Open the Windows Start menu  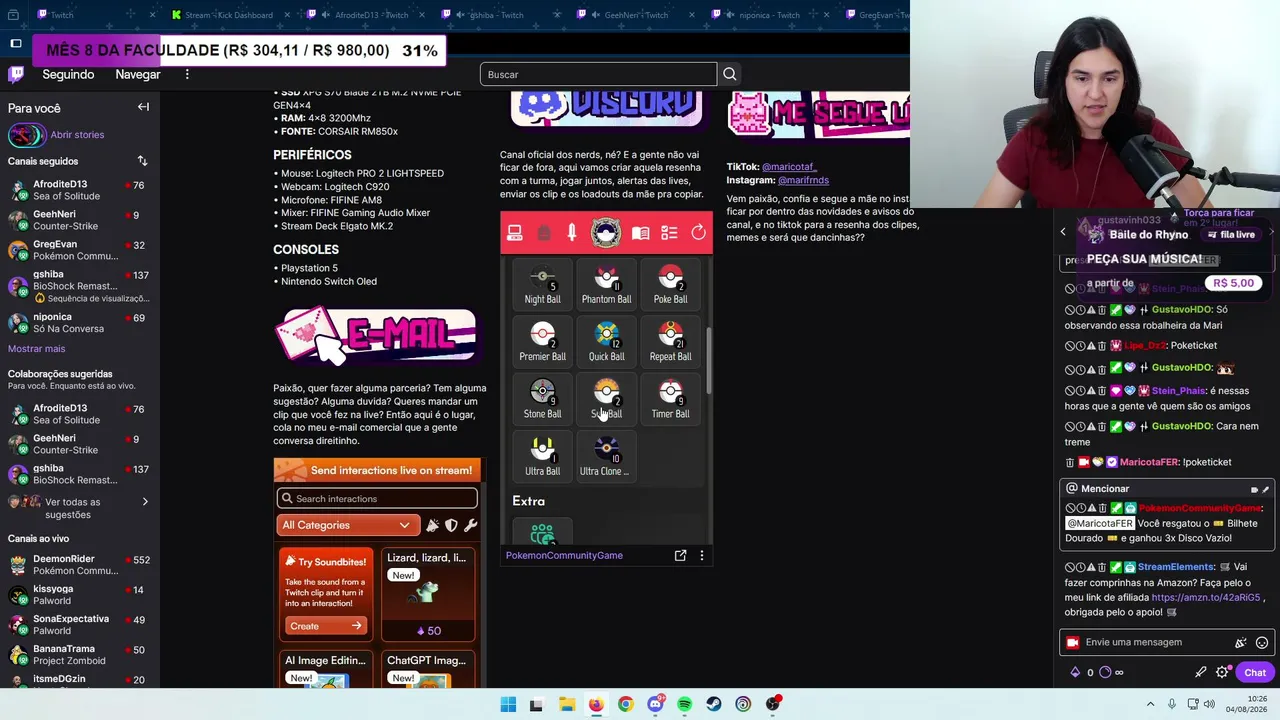click(x=508, y=705)
